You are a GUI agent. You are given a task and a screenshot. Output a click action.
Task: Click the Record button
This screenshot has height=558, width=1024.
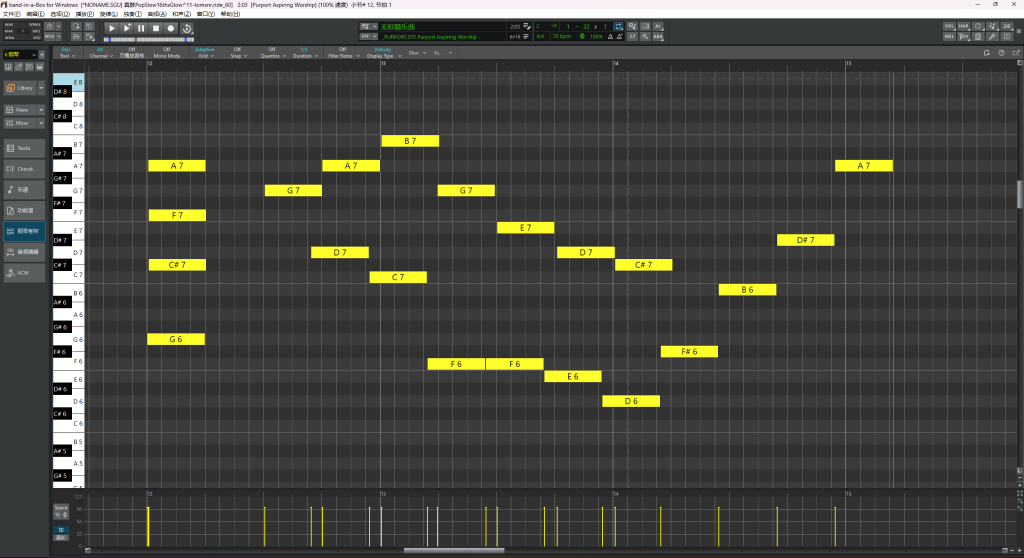point(171,28)
